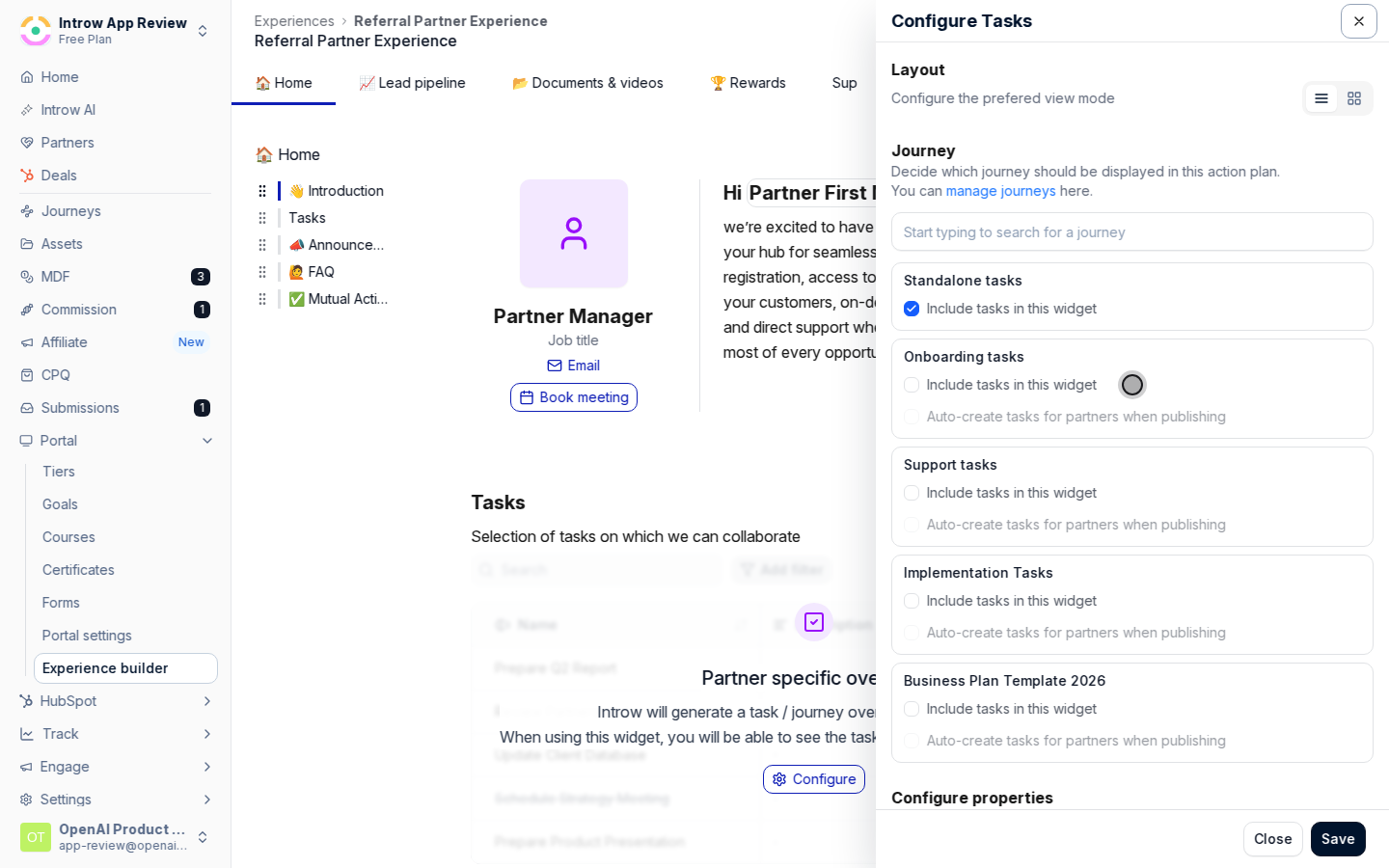Follow the manage journeys link
Screen dimensions: 1389x868
tap(1001, 191)
